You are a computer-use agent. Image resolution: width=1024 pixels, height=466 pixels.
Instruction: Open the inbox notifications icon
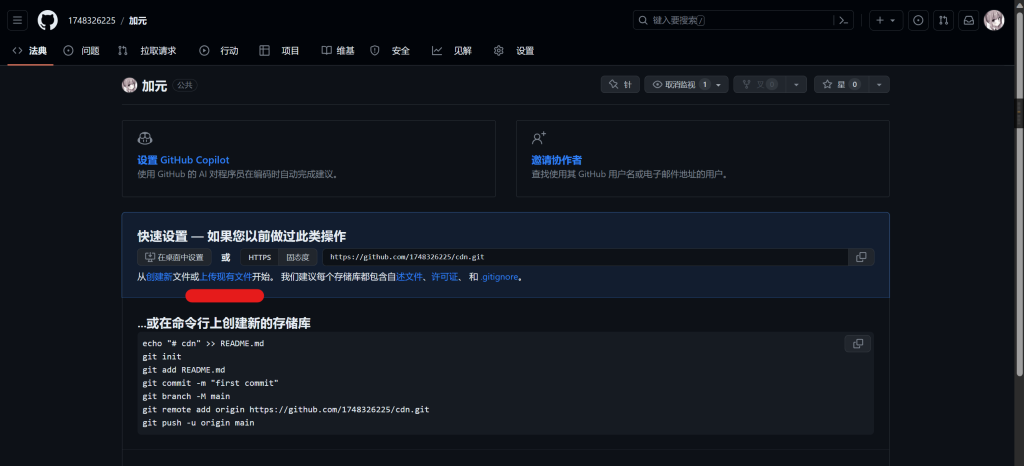click(968, 20)
